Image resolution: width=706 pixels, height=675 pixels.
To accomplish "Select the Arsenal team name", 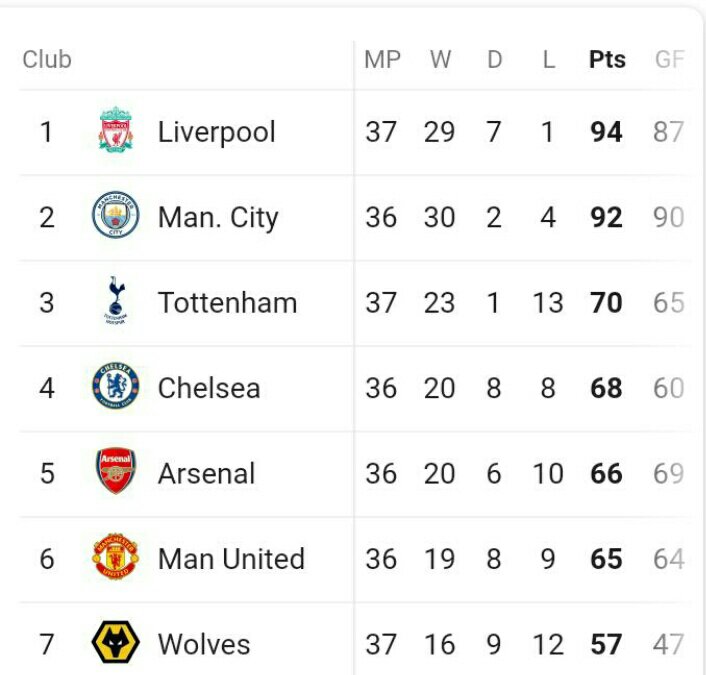I will point(206,473).
